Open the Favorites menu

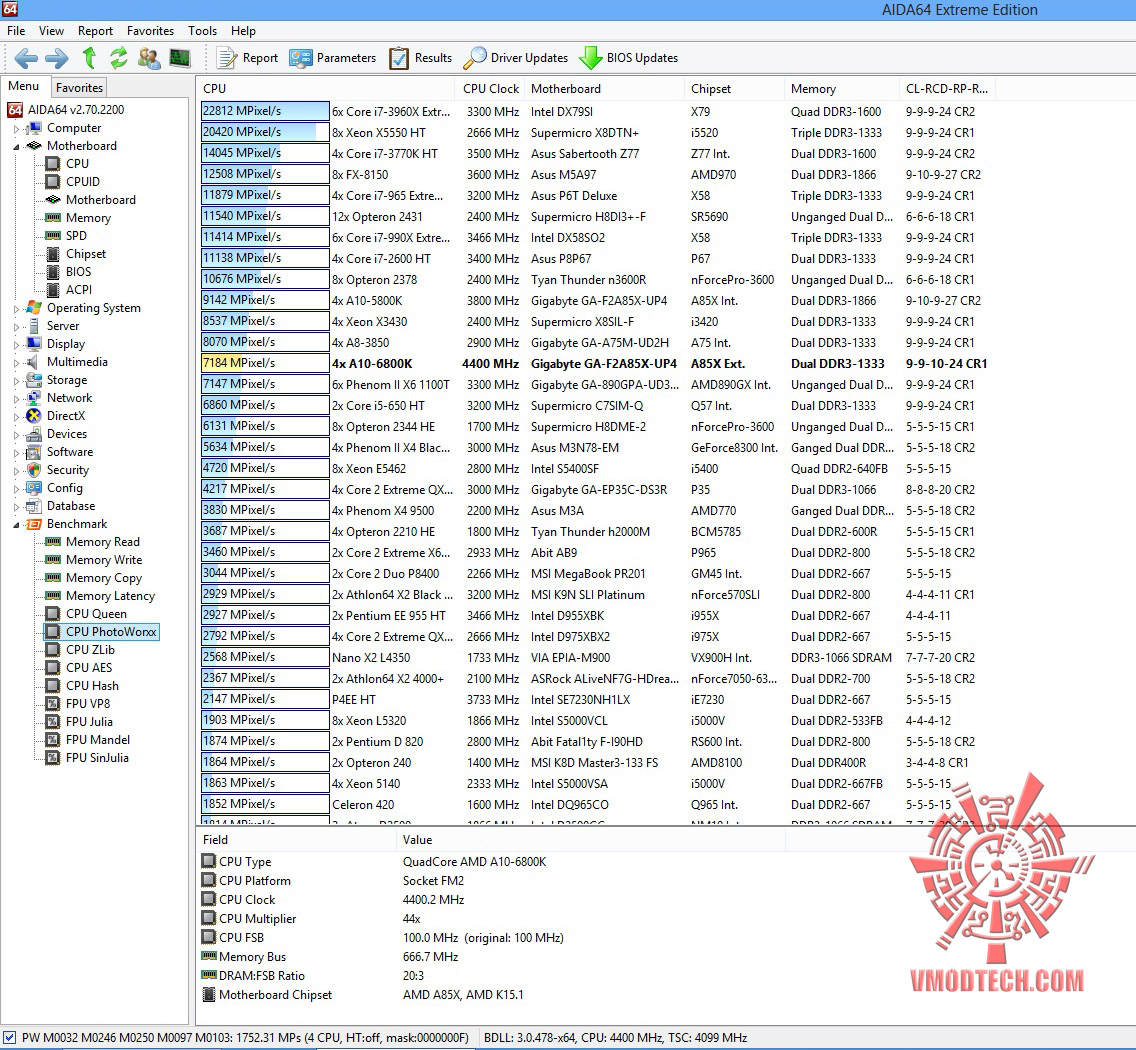(x=151, y=30)
